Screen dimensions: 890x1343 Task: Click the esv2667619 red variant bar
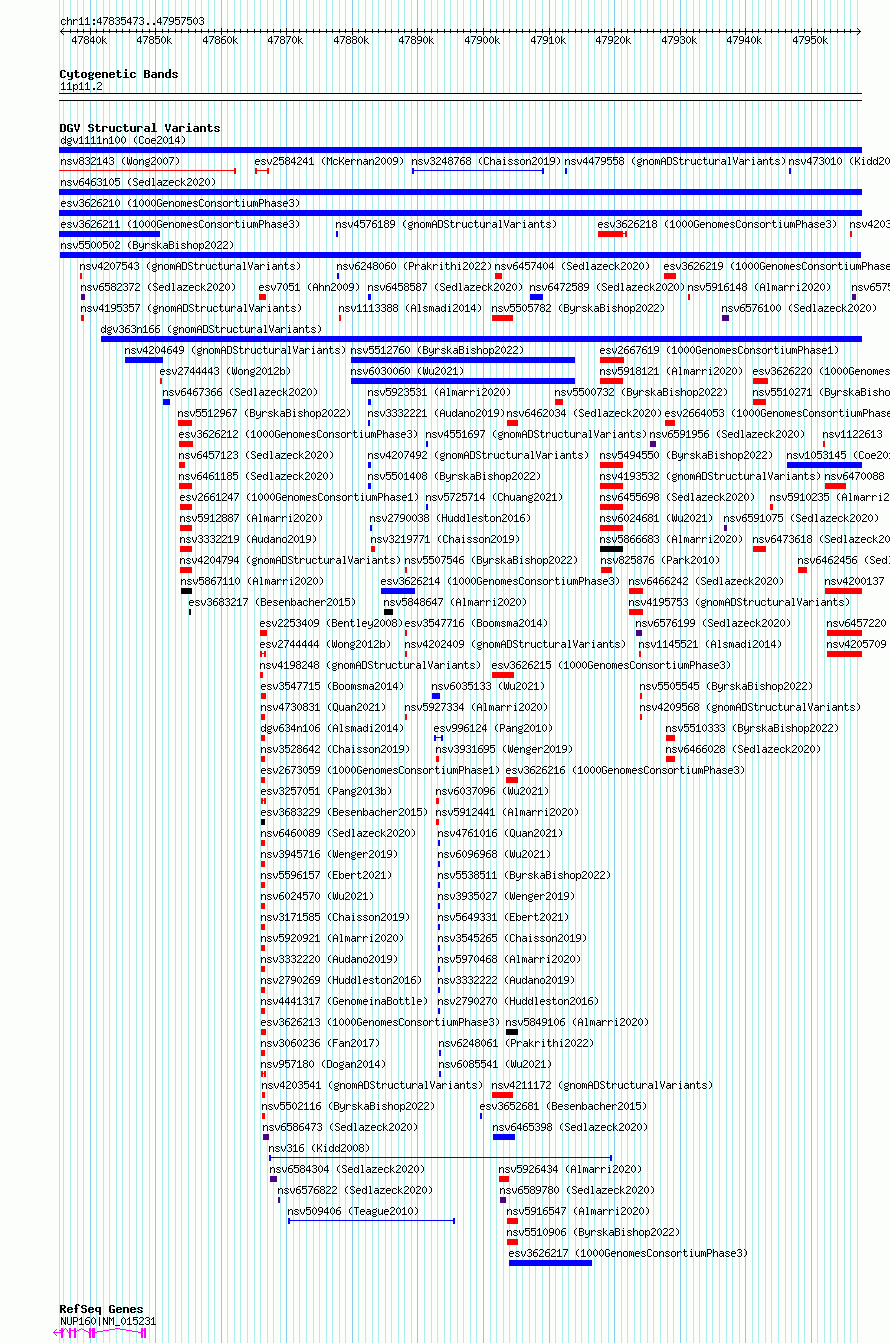coord(611,360)
